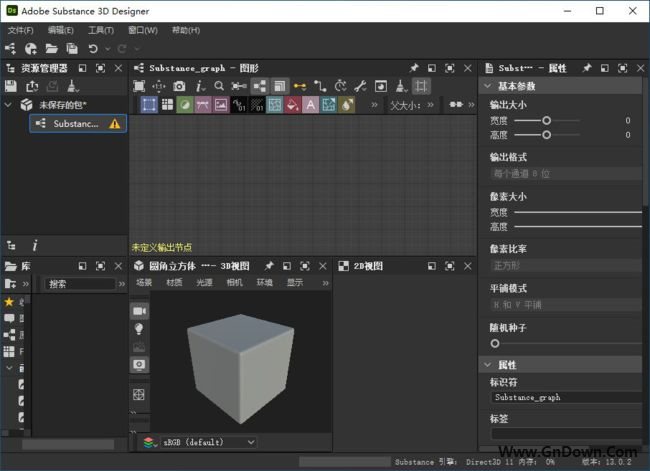Click the green Blend node icon
Screen dimensions: 650x471
pos(184,105)
